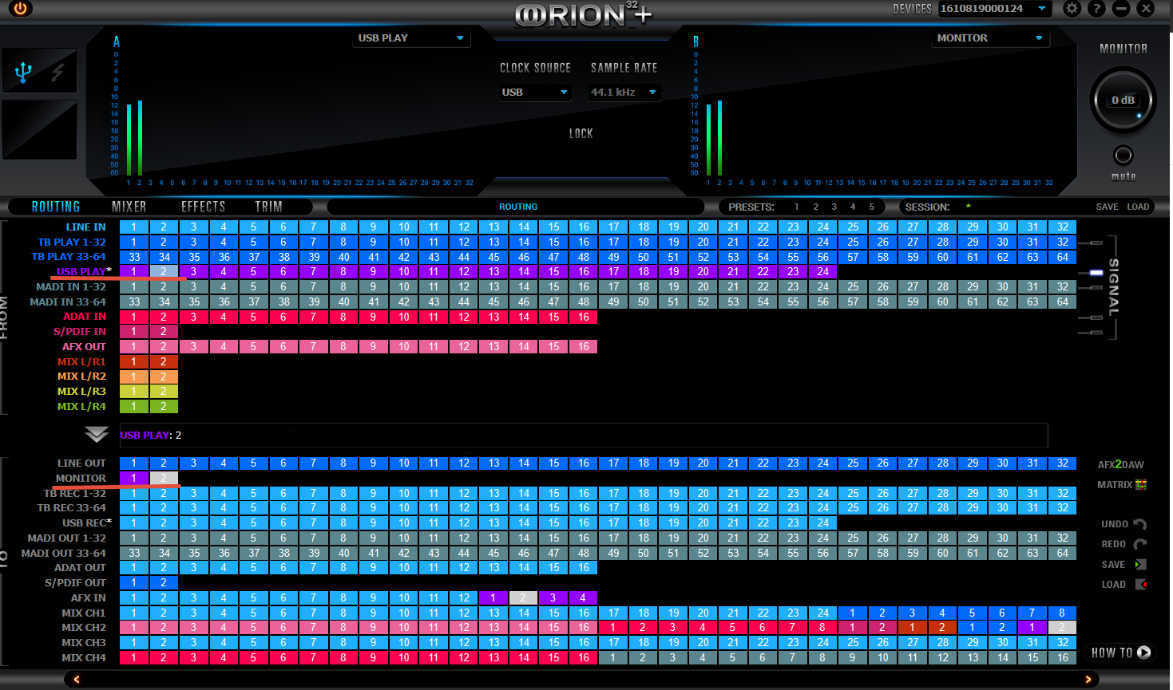
Task: Click the TB PLAY 33-64 row label
Action: (x=68, y=257)
